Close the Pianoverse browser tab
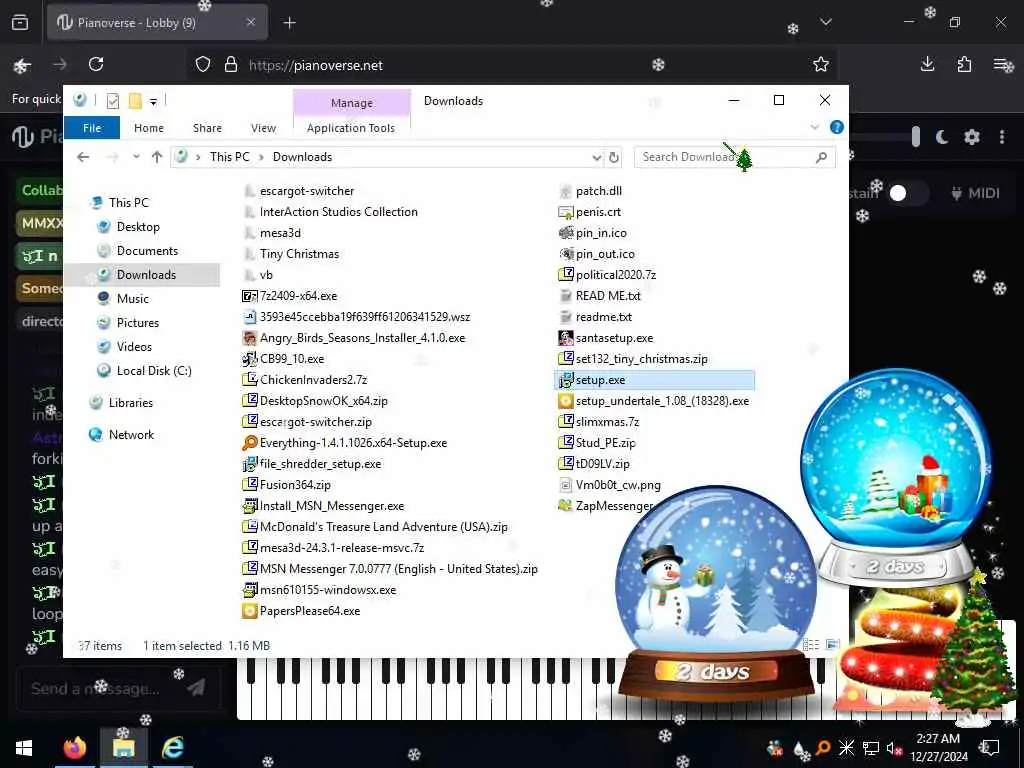Viewport: 1024px width, 768px height. pyautogui.click(x=251, y=22)
